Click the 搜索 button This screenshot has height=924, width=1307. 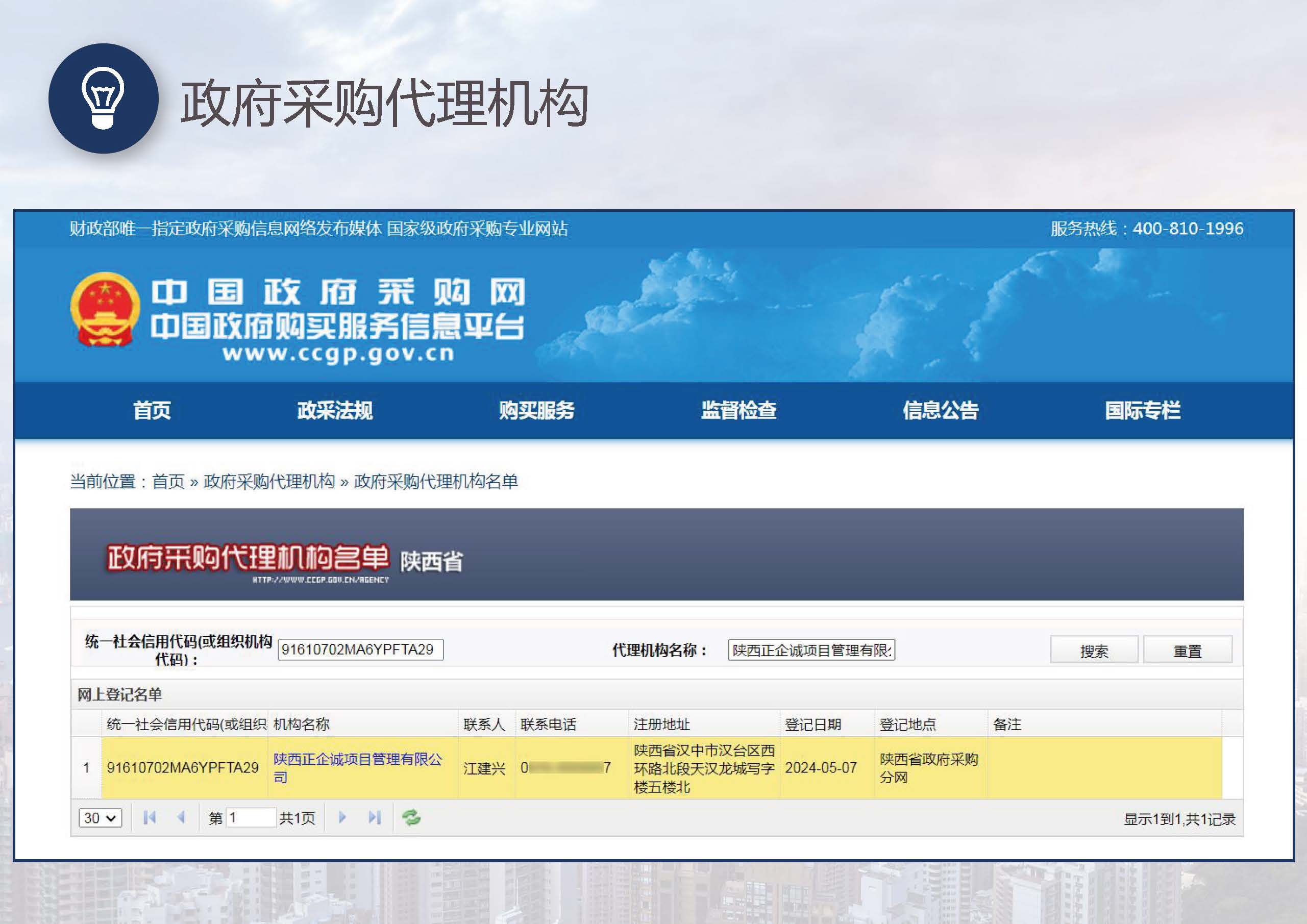point(1094,650)
